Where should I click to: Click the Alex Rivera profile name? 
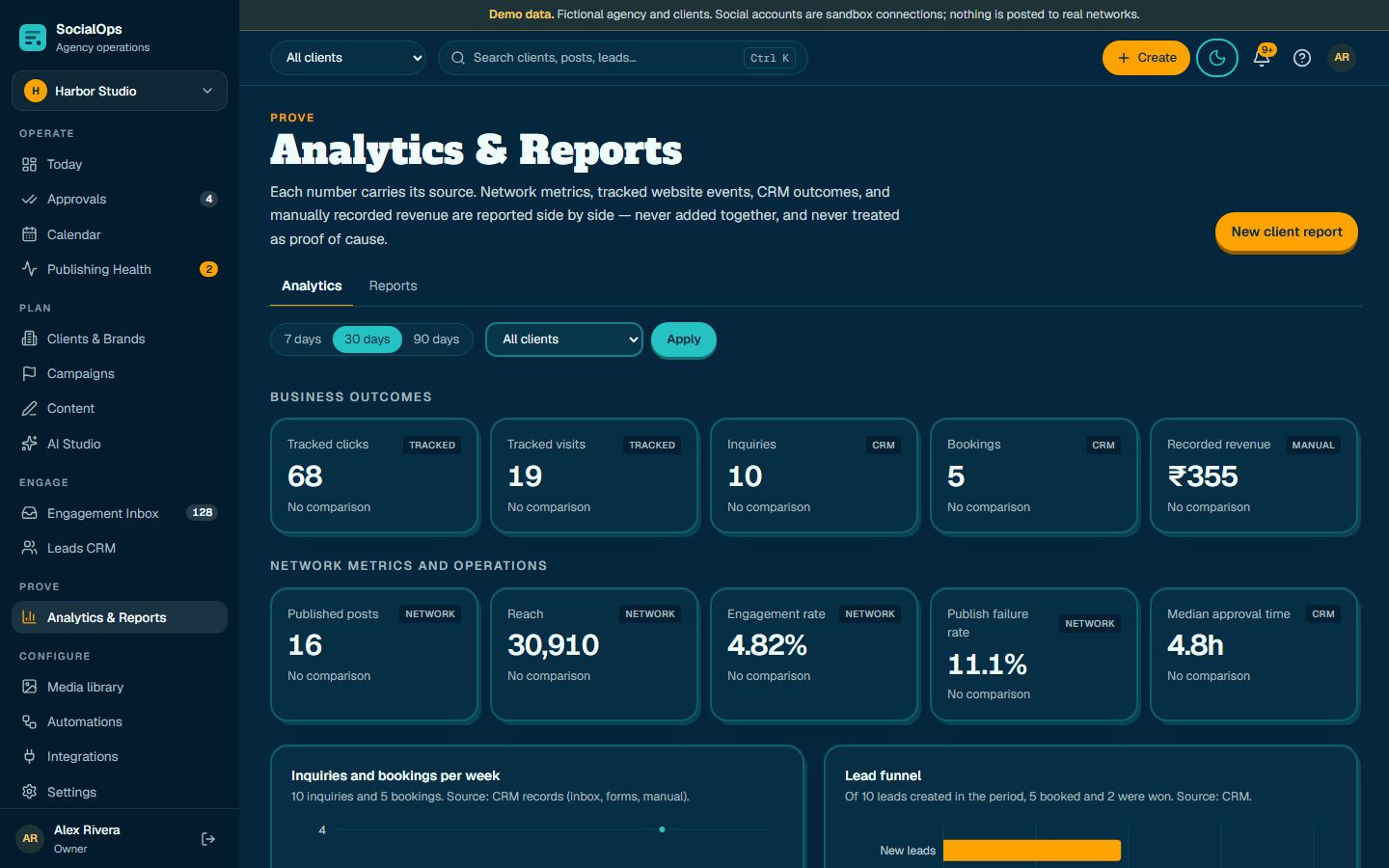tap(87, 830)
